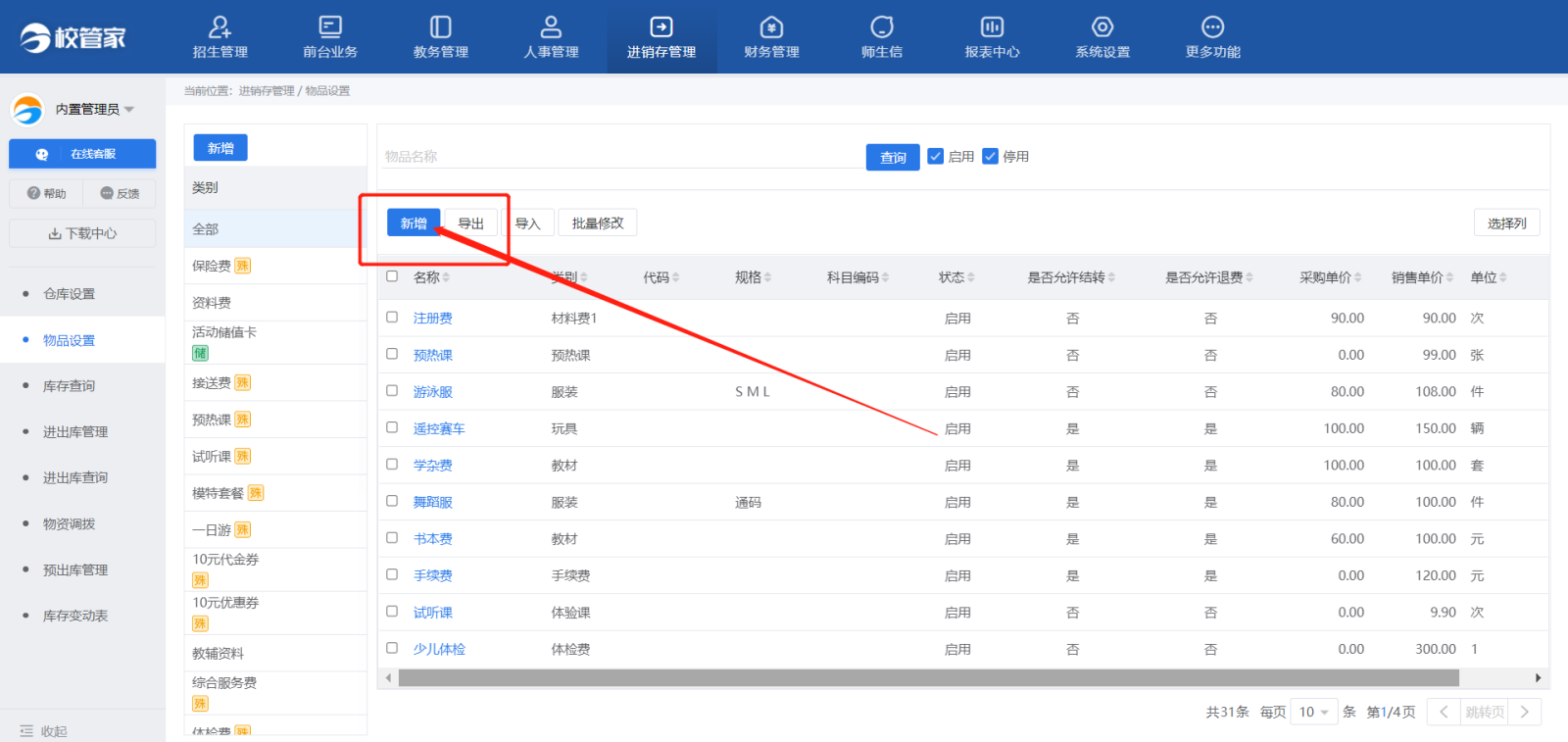Click the 储 badge under 活动储值卡

point(200,353)
